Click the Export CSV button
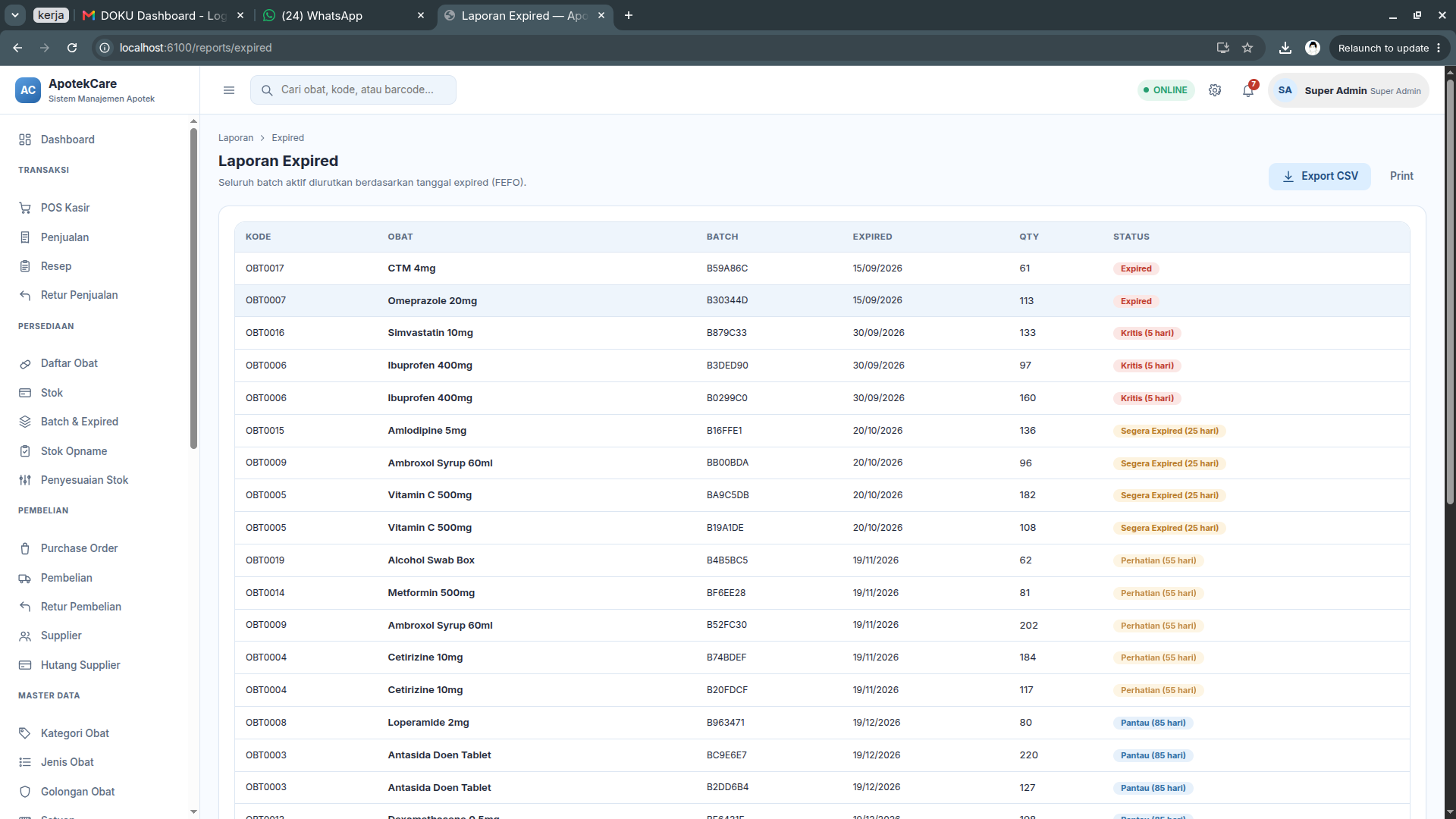Image resolution: width=1456 pixels, height=819 pixels. [1319, 176]
